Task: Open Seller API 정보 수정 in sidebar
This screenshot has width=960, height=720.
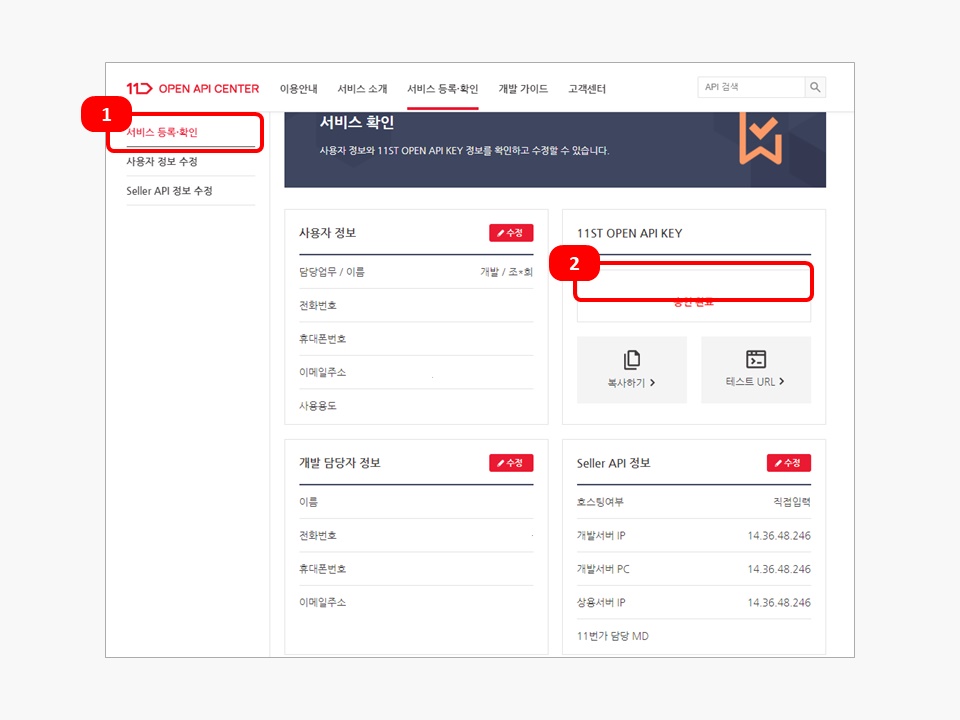Action: coord(169,191)
